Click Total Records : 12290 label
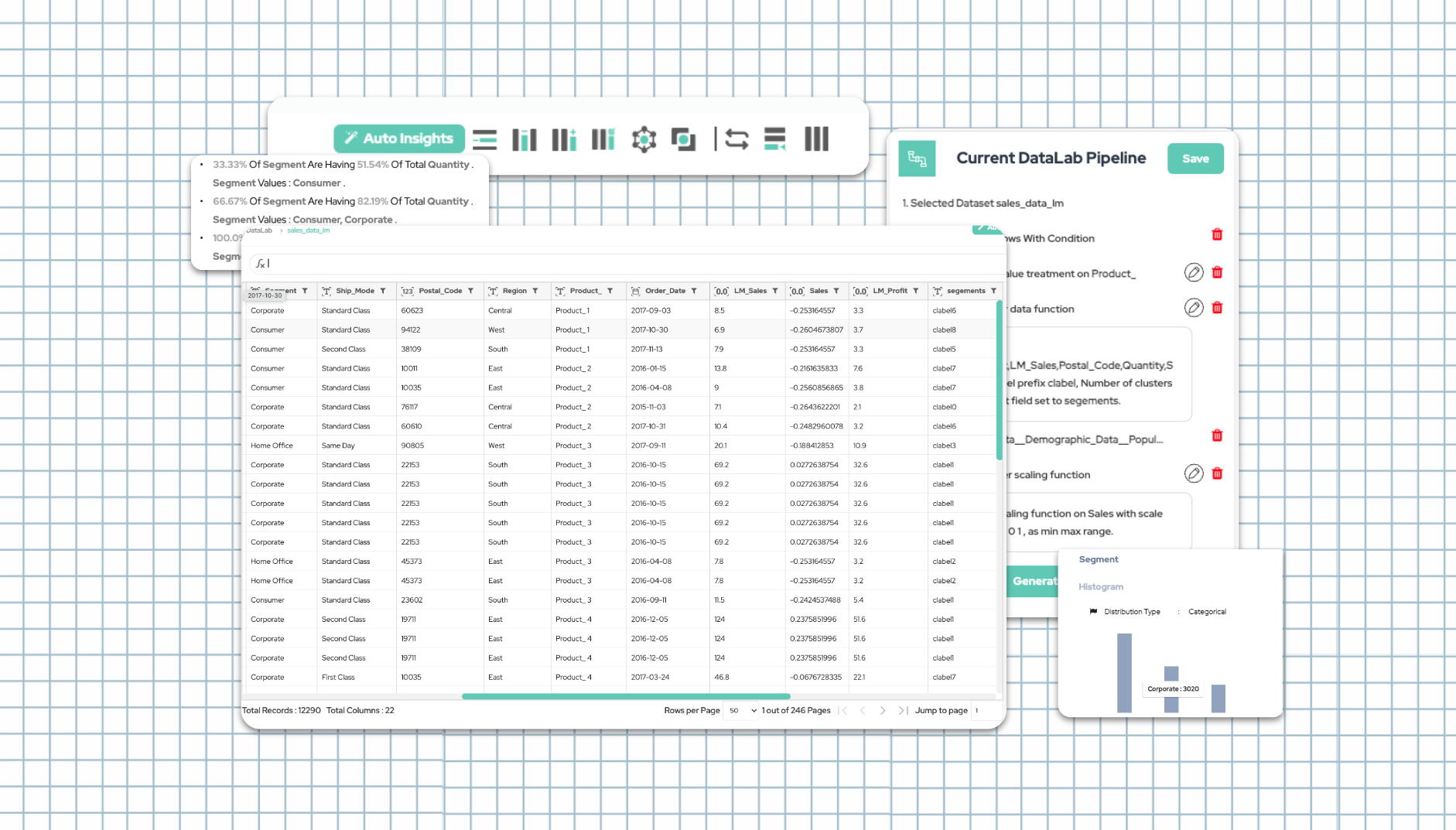The height and width of the screenshot is (830, 1456). [x=282, y=710]
